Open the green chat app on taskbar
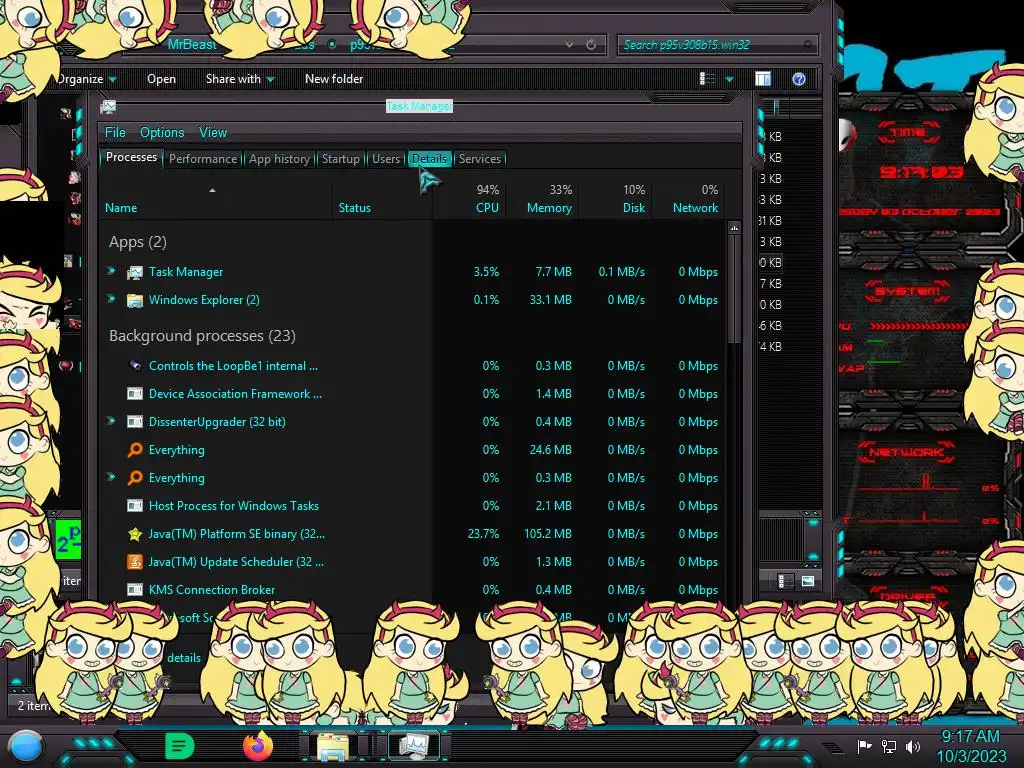Screen dimensions: 1024x768 180,746
